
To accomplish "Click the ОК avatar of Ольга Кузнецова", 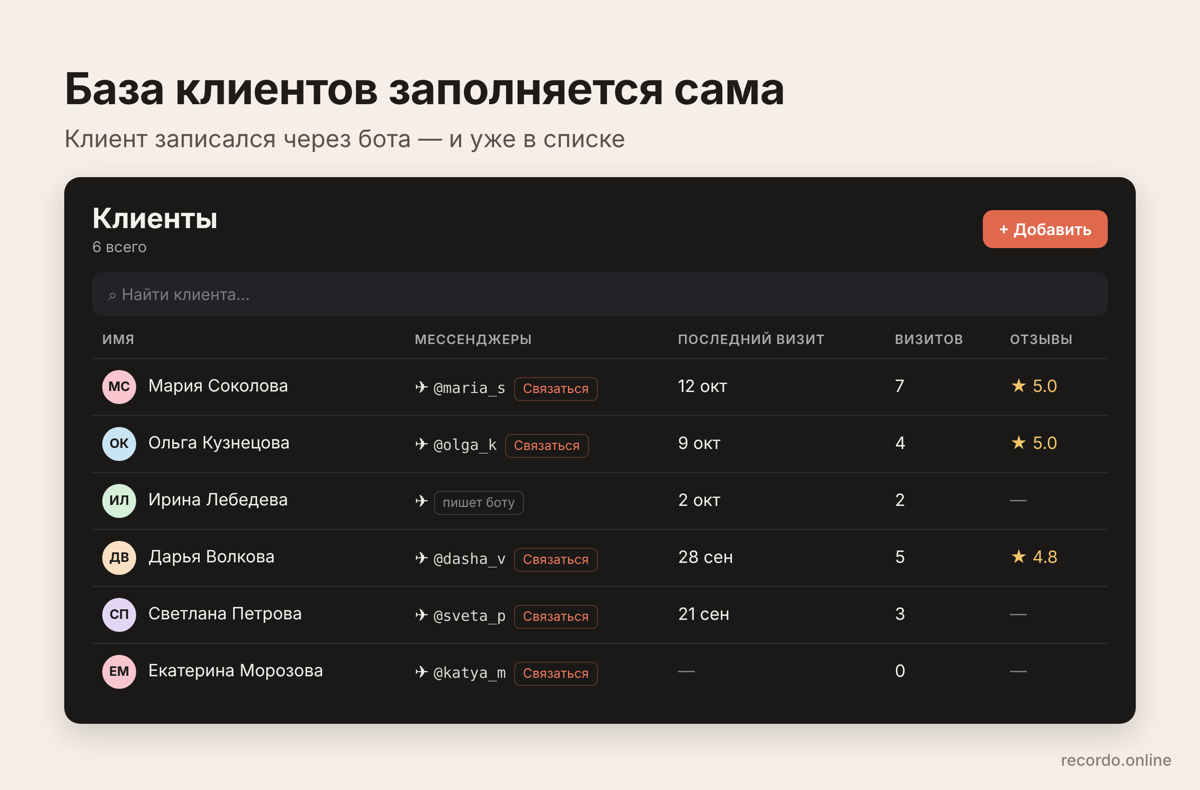I will [119, 444].
